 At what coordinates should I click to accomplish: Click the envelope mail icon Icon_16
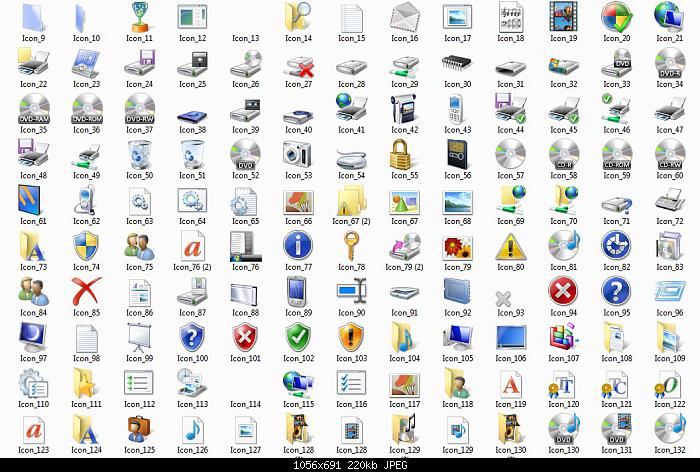click(404, 17)
